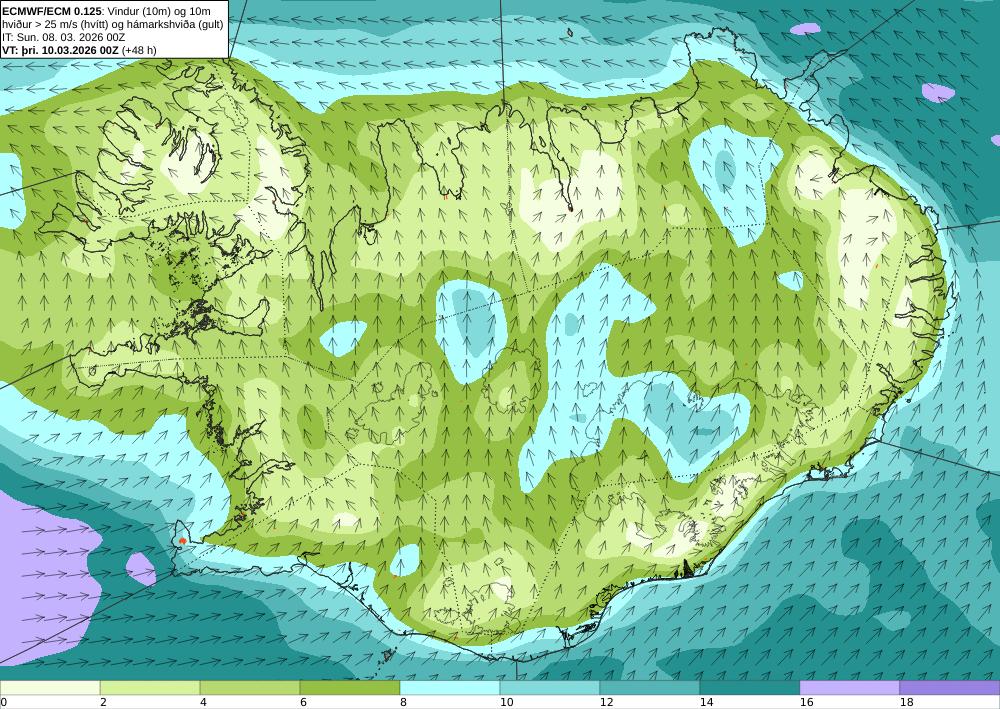The image size is (1000, 709).
Task: Click the 'VT: þri. 10.03.2026 00Z' valid time
Action: point(60,50)
